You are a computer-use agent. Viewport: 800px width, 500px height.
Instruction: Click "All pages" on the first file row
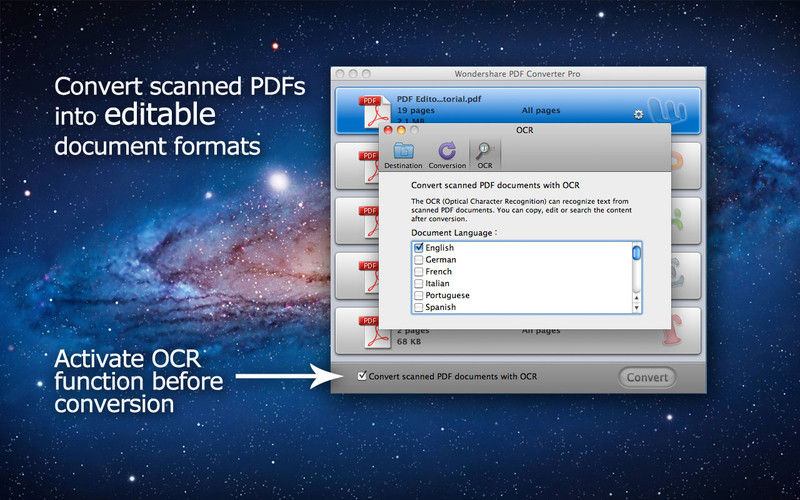[x=541, y=110]
